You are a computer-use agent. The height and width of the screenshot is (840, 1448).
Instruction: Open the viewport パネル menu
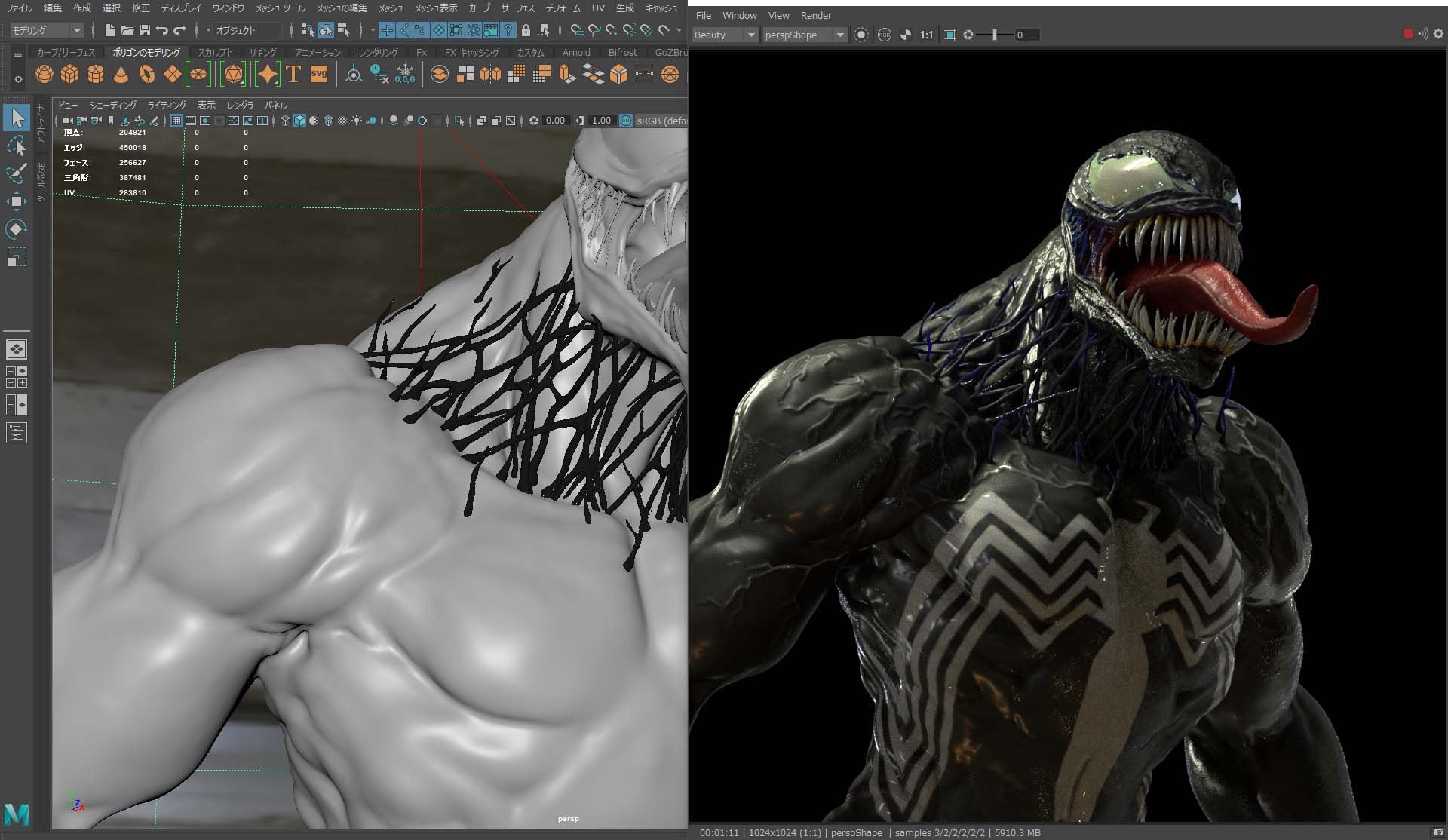276,105
